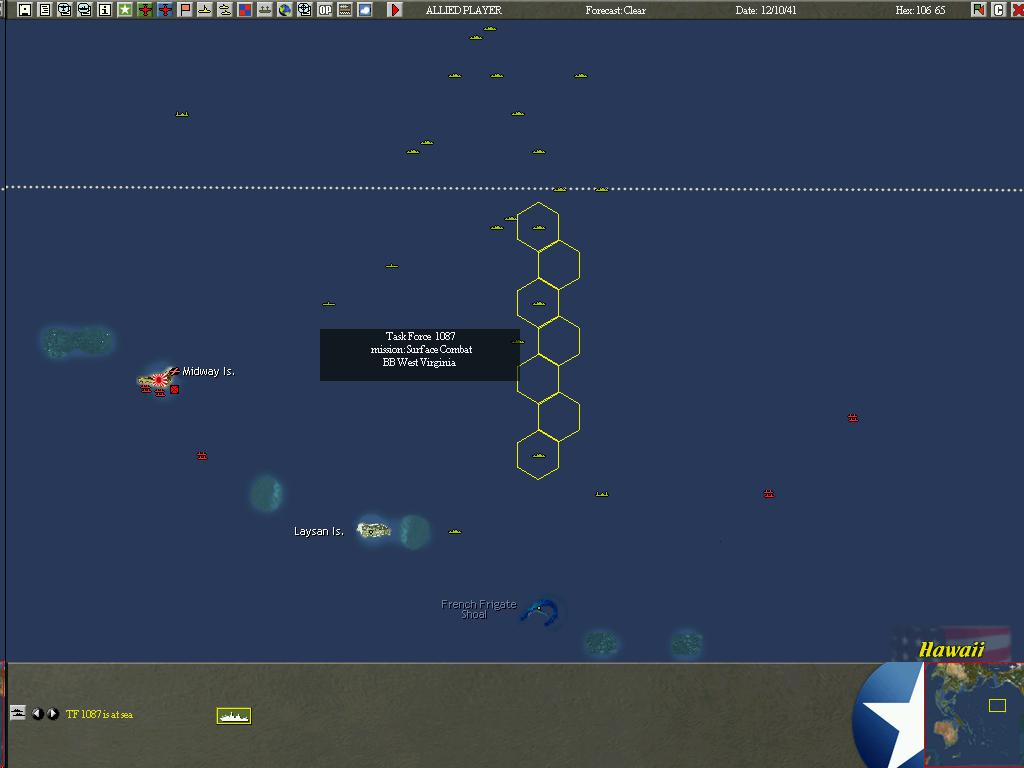Select red enemy unit left of easternmost one
This screenshot has height=768, width=1024.
(x=769, y=494)
